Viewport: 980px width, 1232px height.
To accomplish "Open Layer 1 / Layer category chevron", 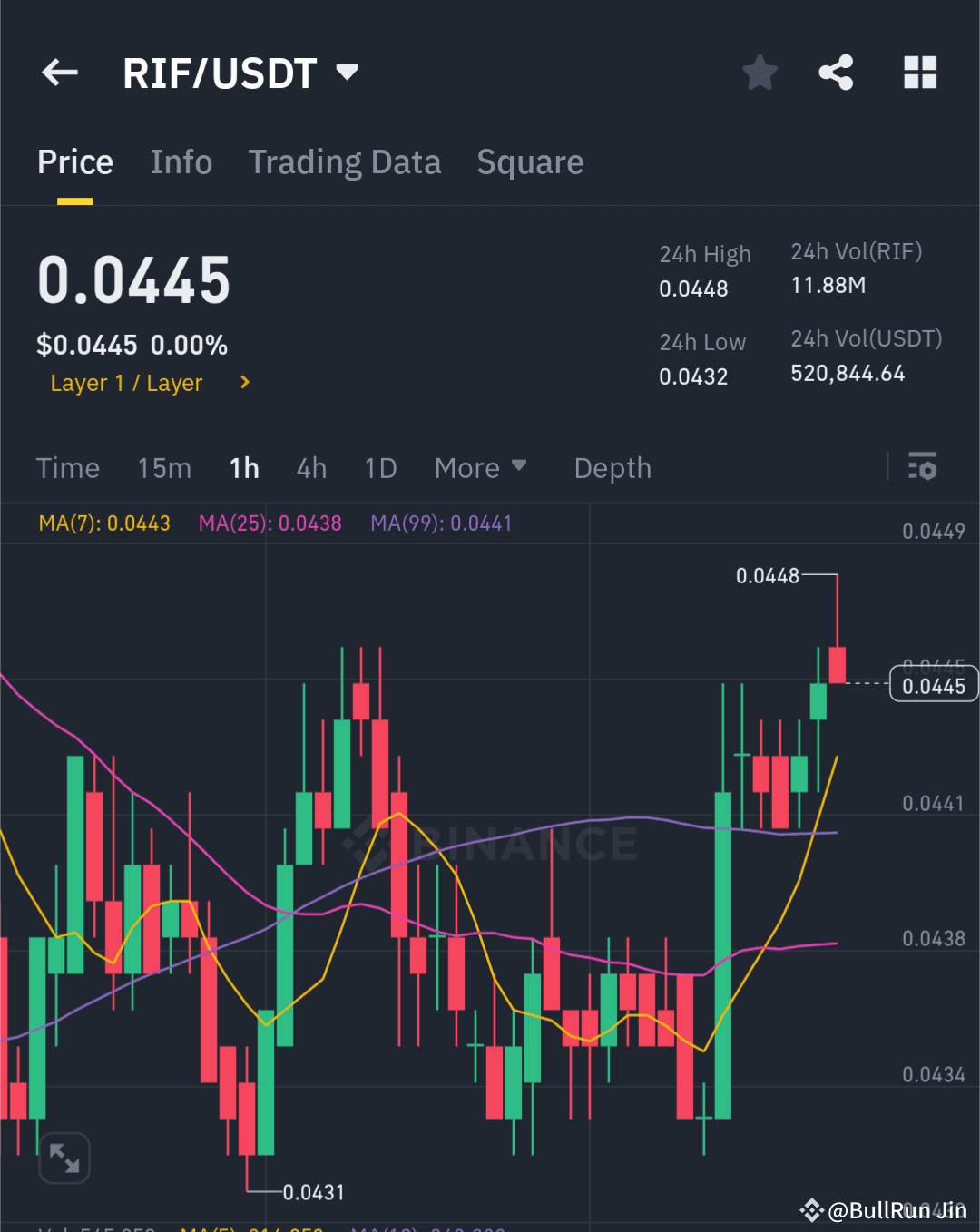I will (x=244, y=383).
